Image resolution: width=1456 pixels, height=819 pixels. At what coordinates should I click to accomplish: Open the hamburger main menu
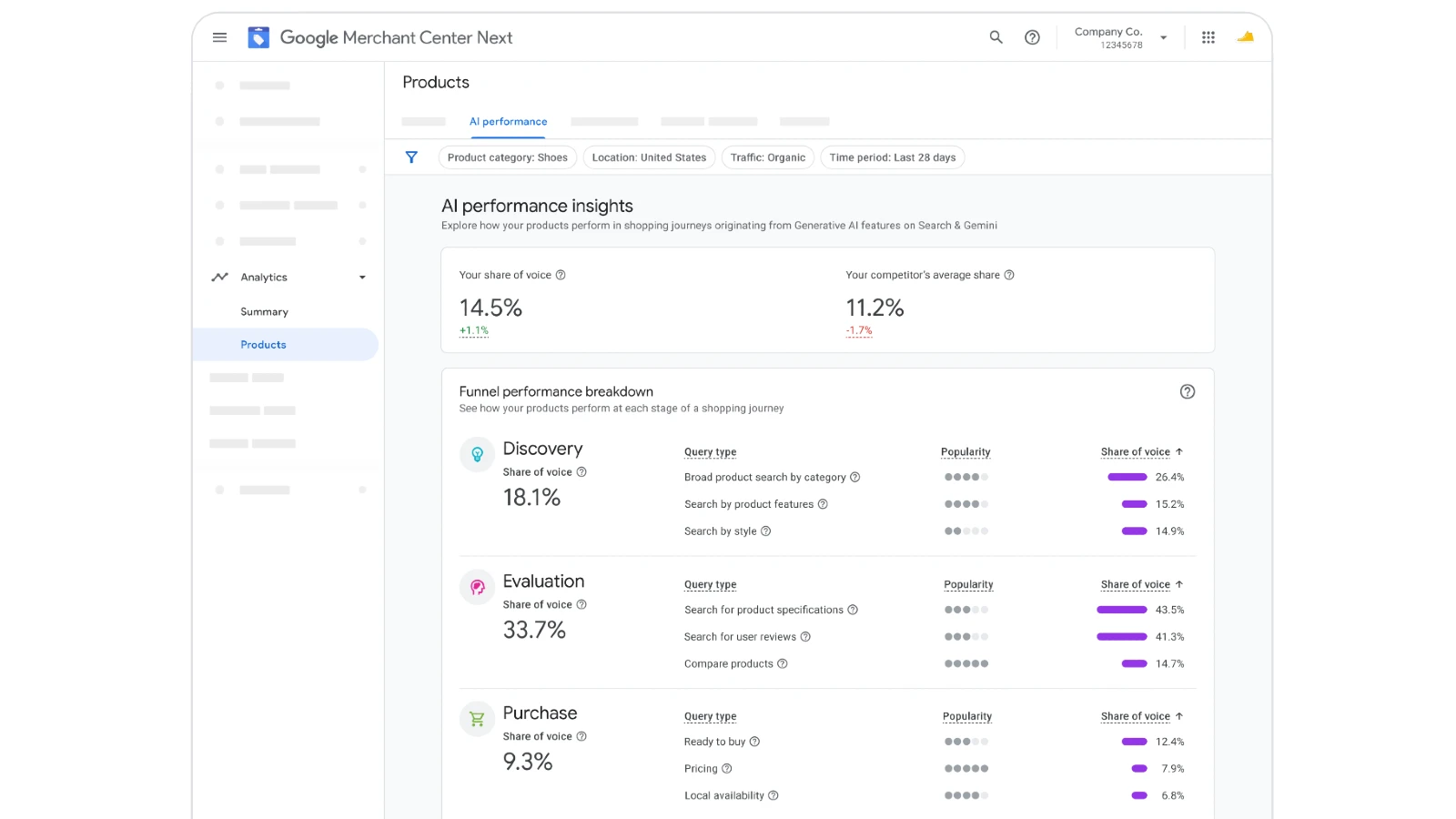(219, 37)
